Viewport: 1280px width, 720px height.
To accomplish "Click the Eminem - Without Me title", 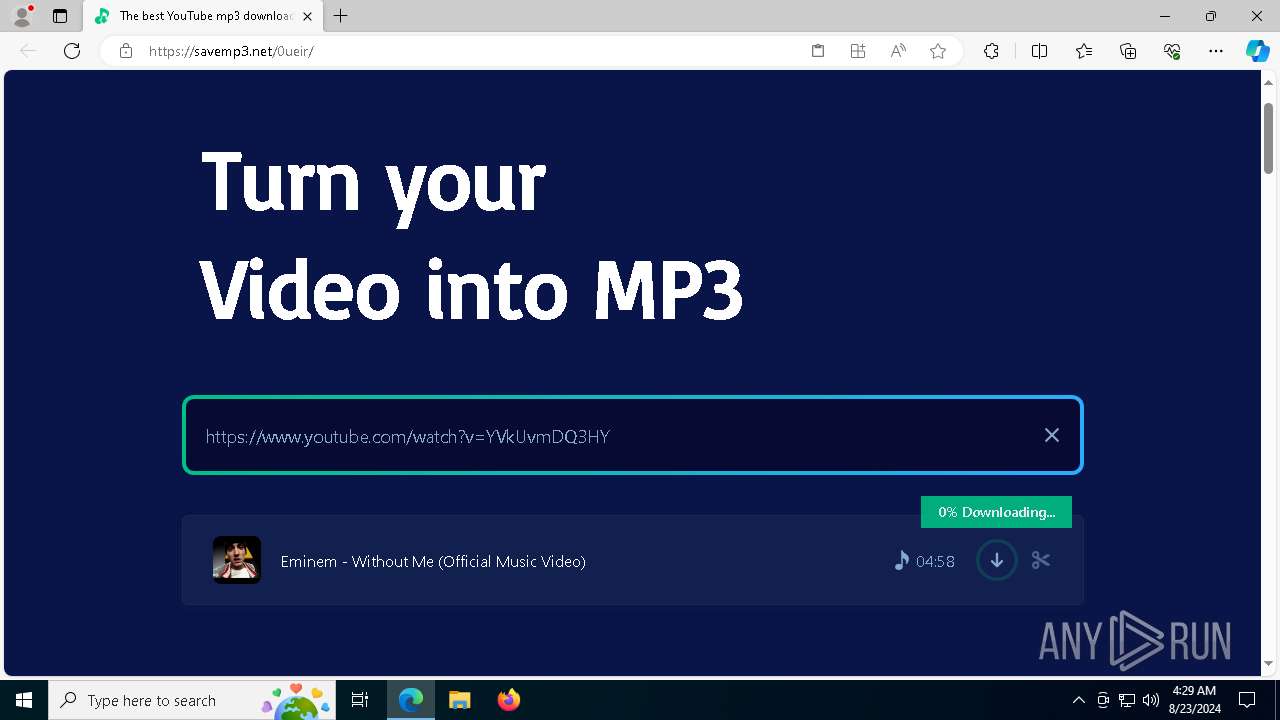I will coord(433,561).
